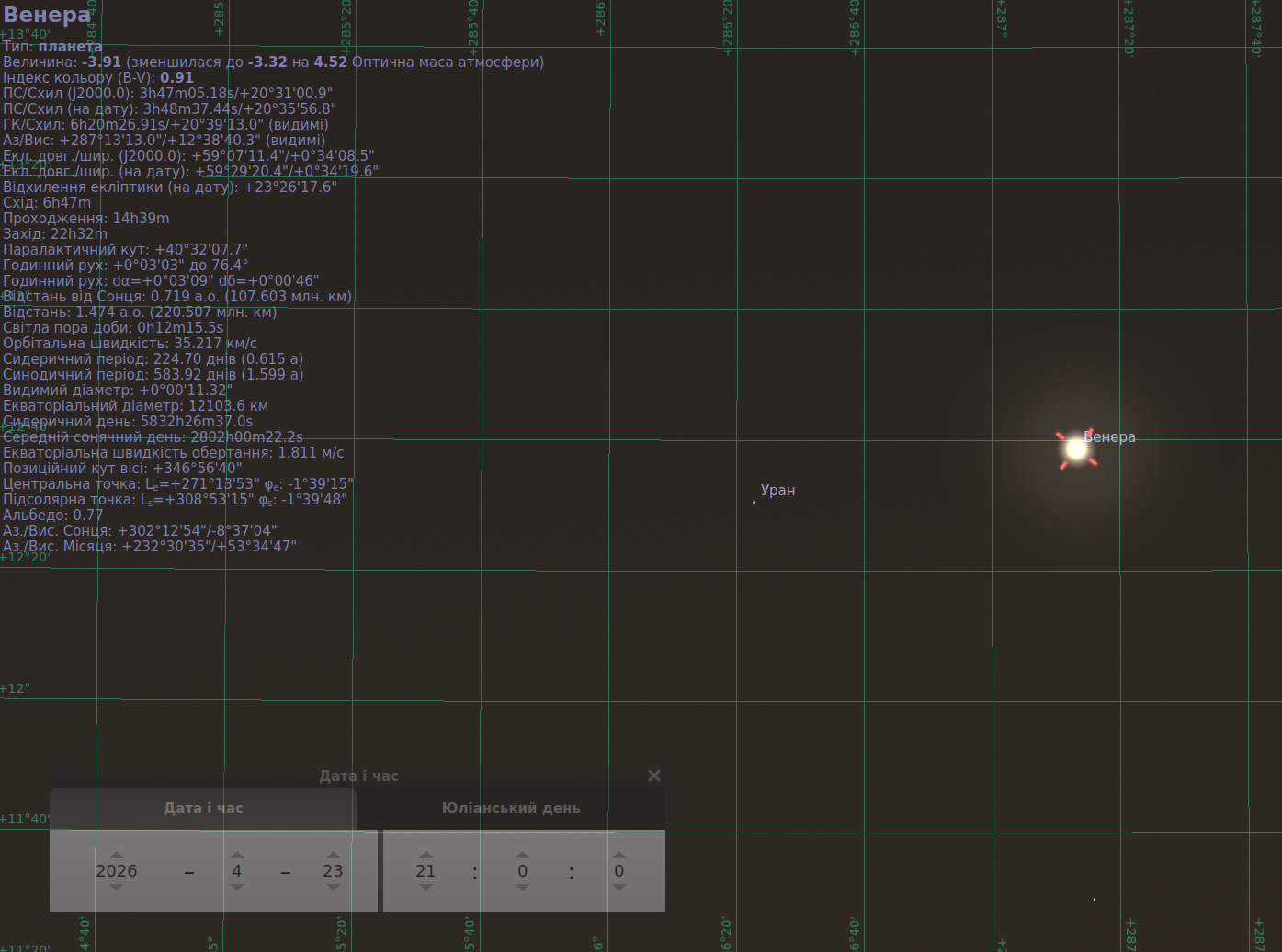Decrease the year 2026 with down arrow
The width and height of the screenshot is (1282, 952).
116,888
